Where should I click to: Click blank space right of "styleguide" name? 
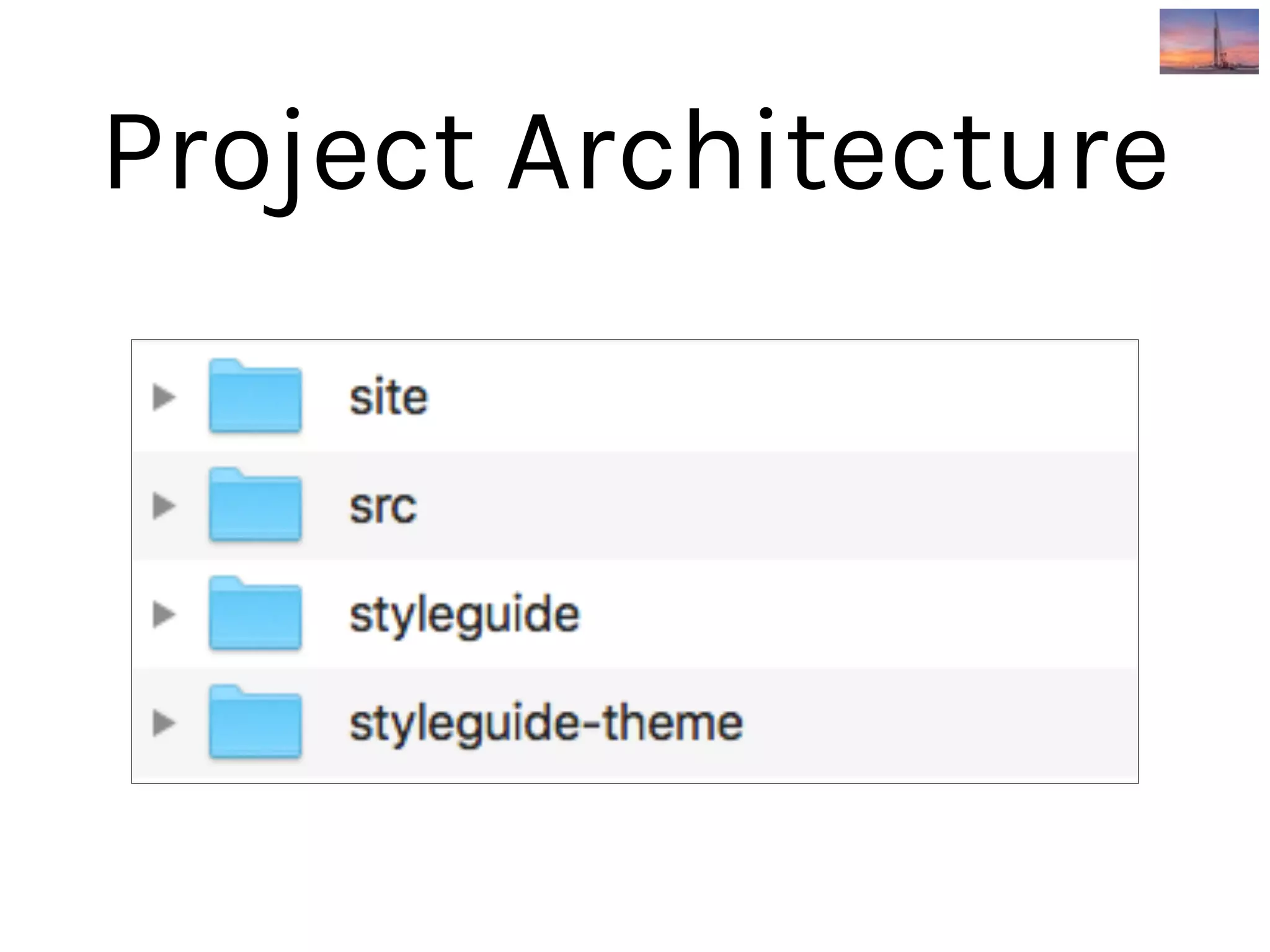(856, 615)
